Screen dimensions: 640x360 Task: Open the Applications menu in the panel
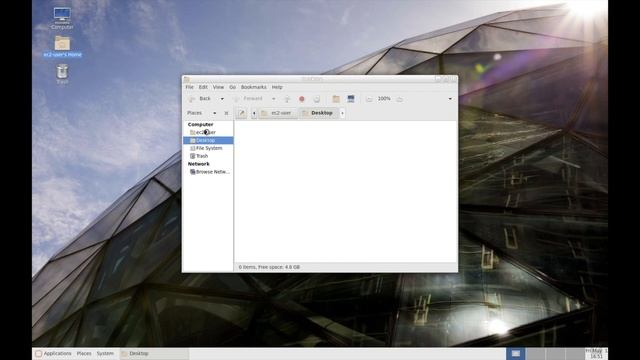click(53, 353)
